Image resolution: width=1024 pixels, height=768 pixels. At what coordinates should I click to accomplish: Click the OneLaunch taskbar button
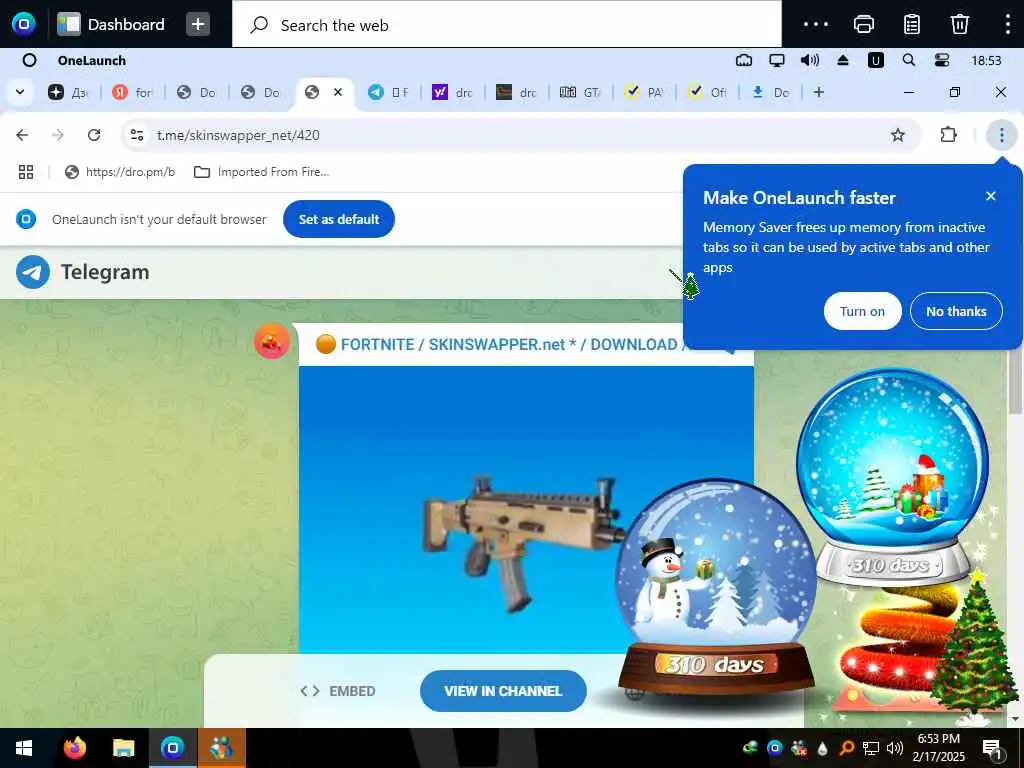tap(172, 748)
